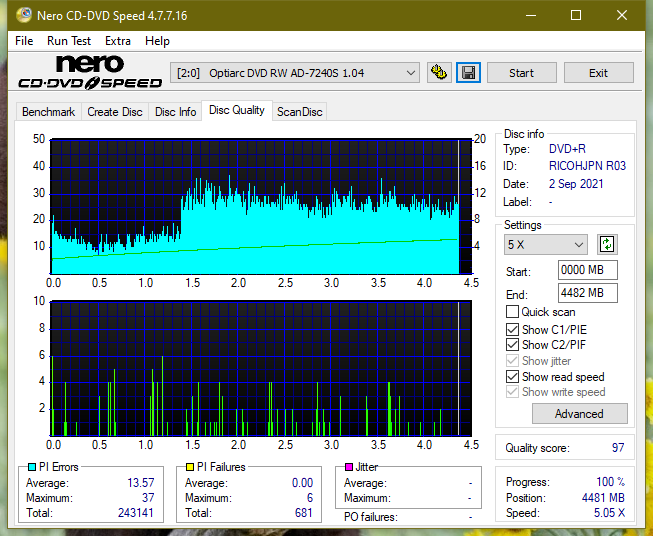Minimize the Nero CD-DVD Speed window
Viewport: 653px width, 536px height.
[531, 15]
